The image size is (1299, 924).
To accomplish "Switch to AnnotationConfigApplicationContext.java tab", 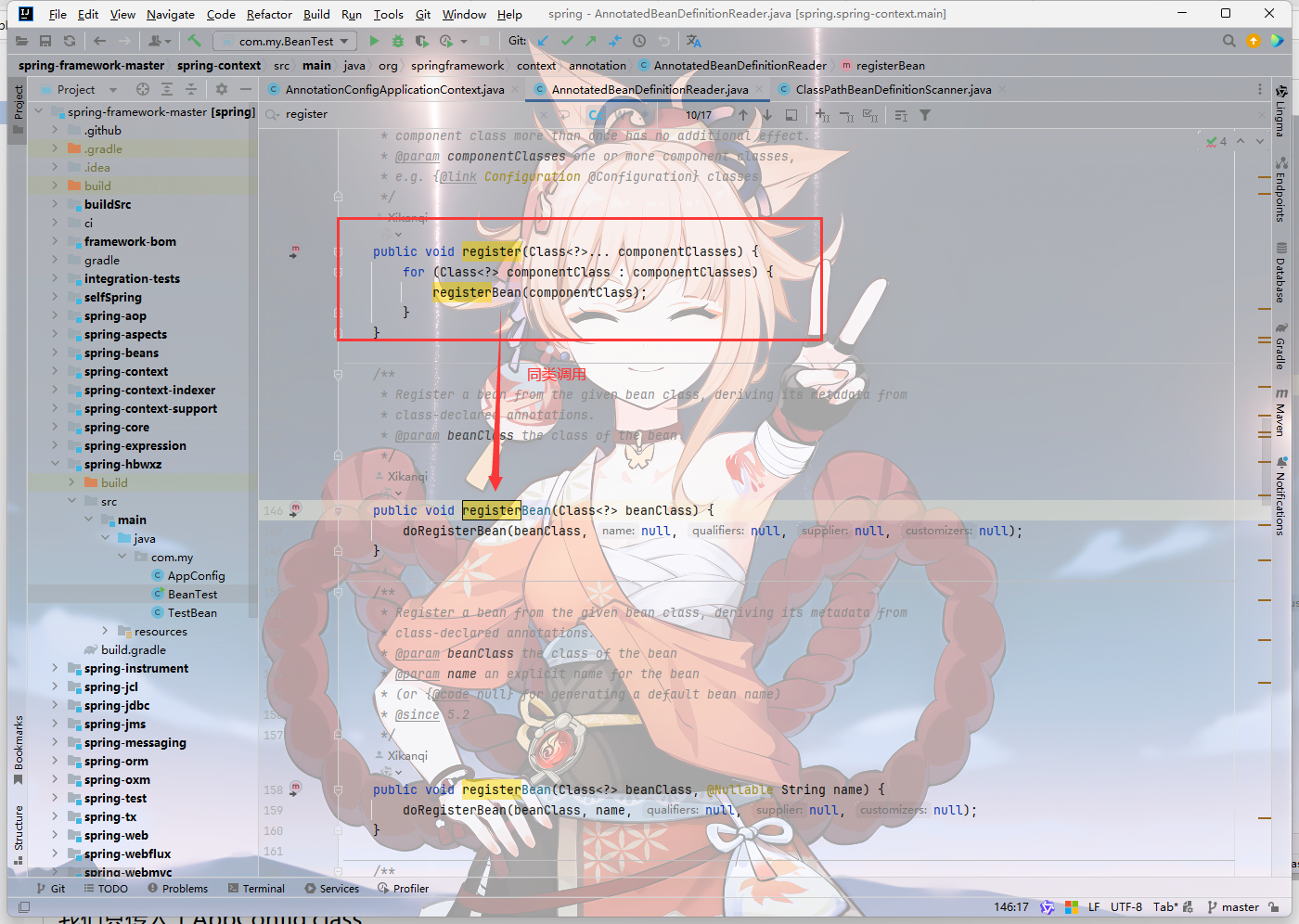I will [x=394, y=89].
